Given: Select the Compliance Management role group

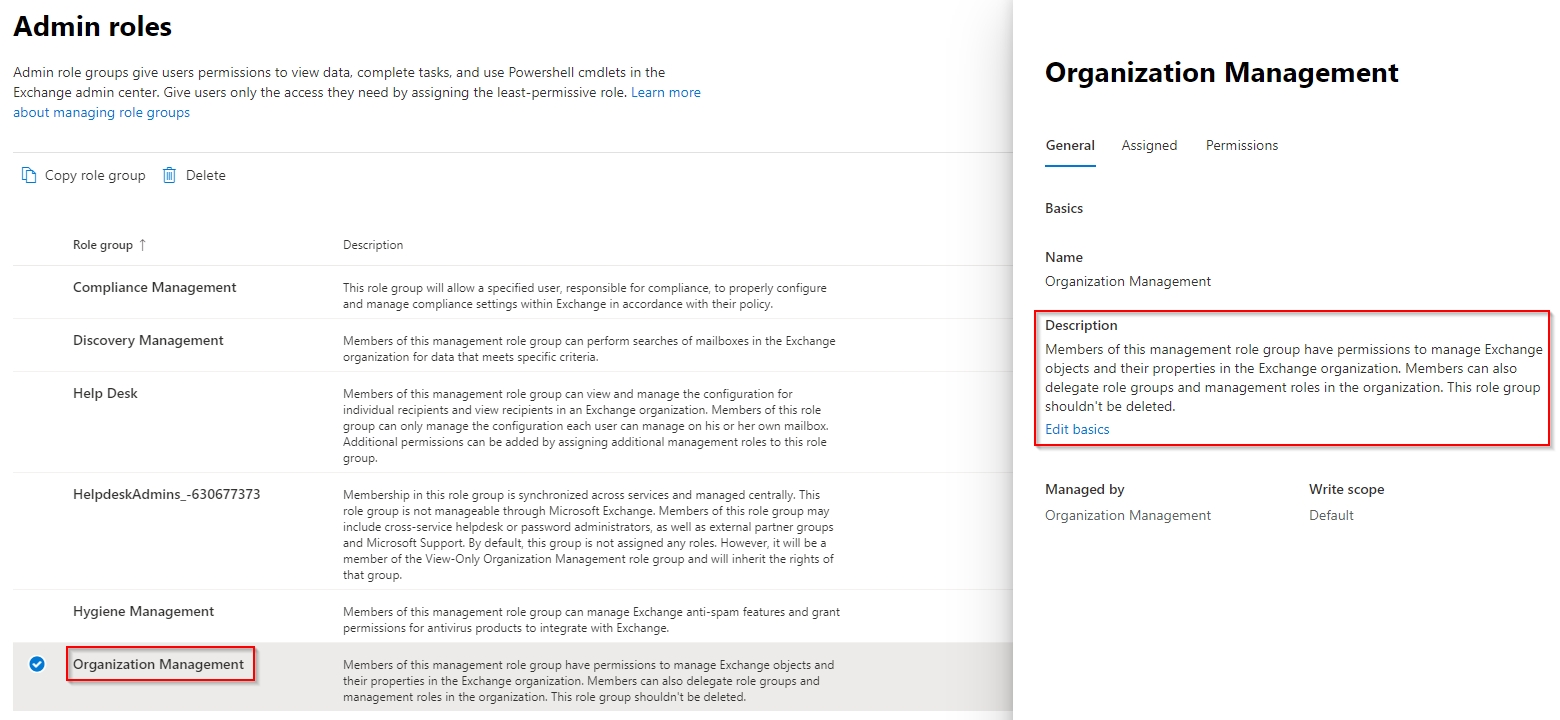Looking at the screenshot, I should coord(155,288).
